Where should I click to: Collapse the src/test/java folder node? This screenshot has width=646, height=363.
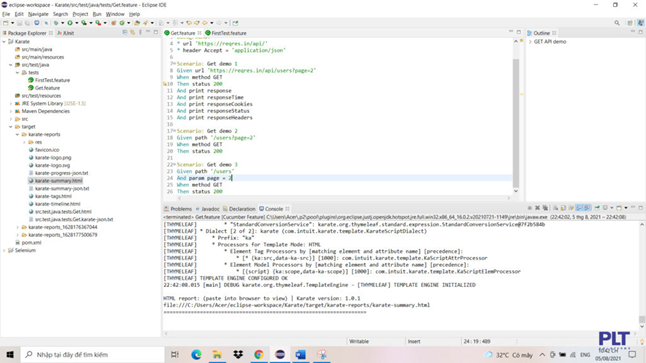pyautogui.click(x=11, y=65)
